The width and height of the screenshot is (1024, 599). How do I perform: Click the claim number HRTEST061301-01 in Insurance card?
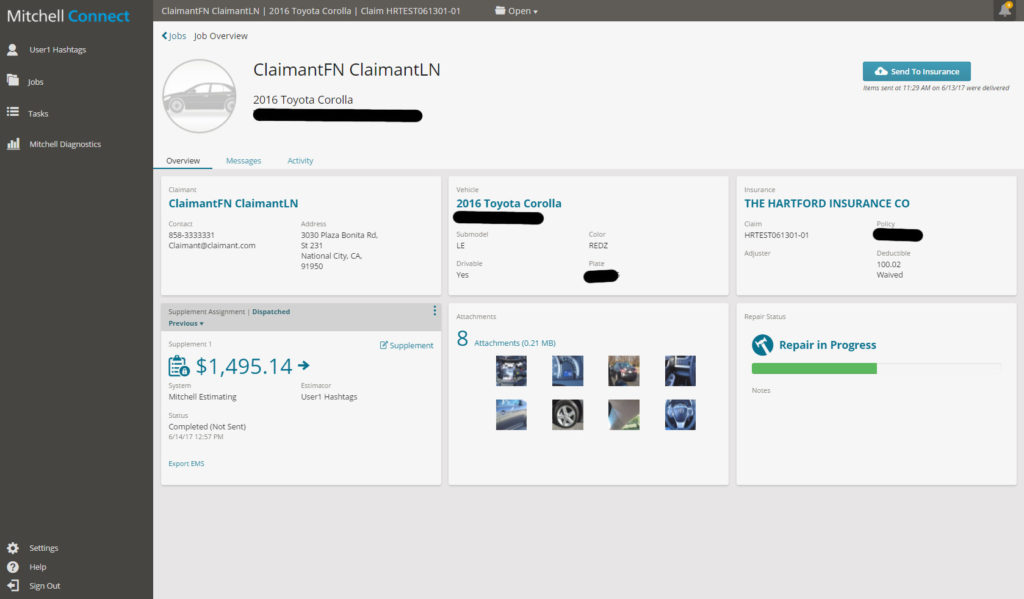click(776, 235)
